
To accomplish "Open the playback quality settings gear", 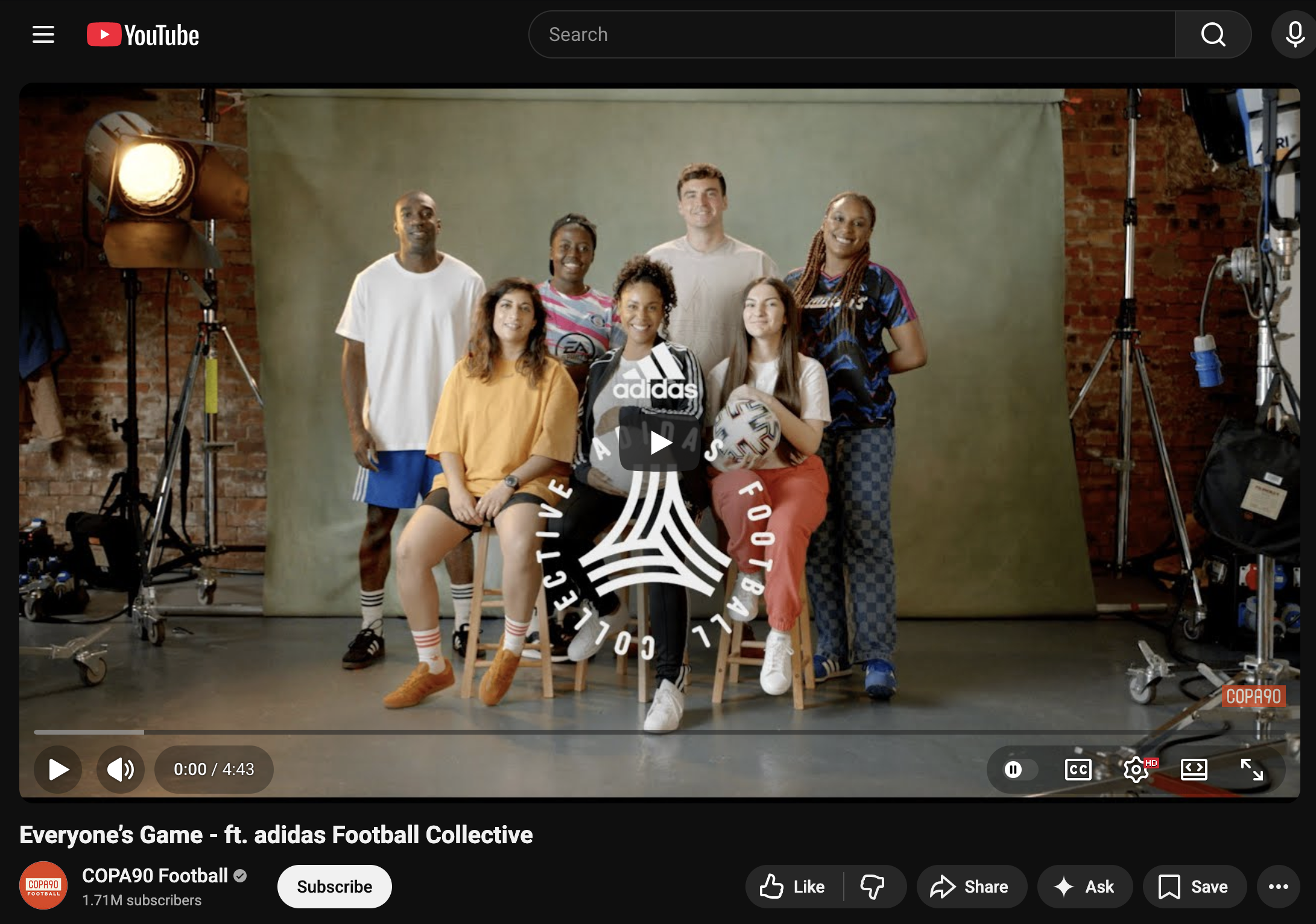I will [x=1136, y=770].
